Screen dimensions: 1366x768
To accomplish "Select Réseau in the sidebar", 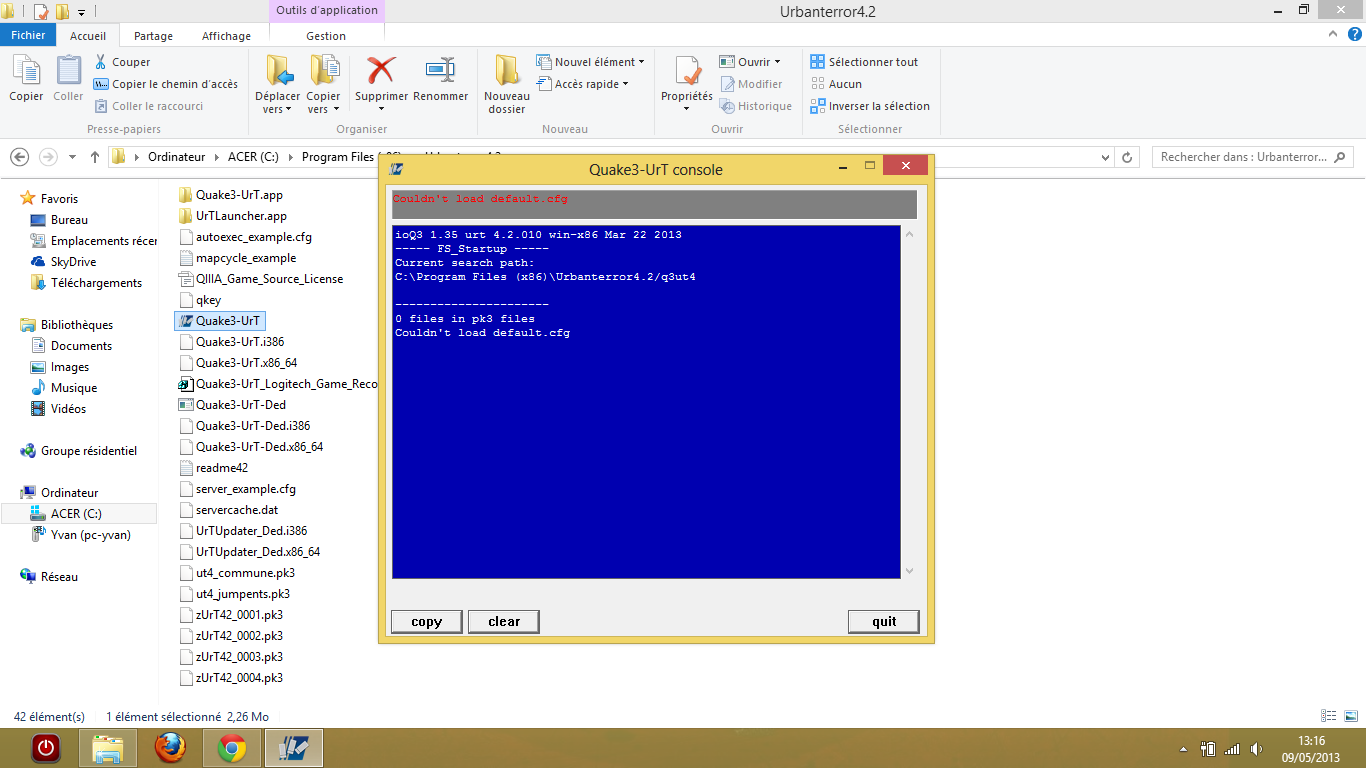I will tap(49, 577).
